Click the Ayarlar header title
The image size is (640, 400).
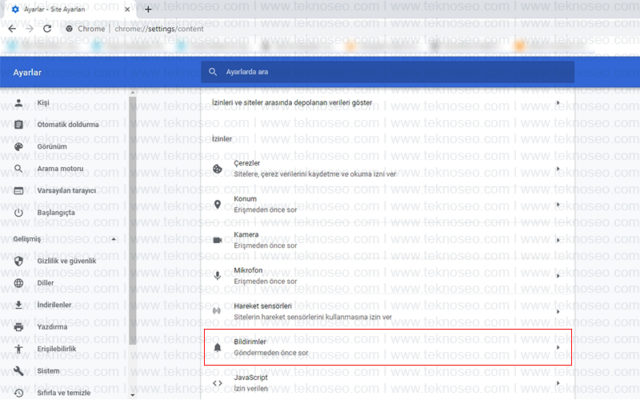27,73
